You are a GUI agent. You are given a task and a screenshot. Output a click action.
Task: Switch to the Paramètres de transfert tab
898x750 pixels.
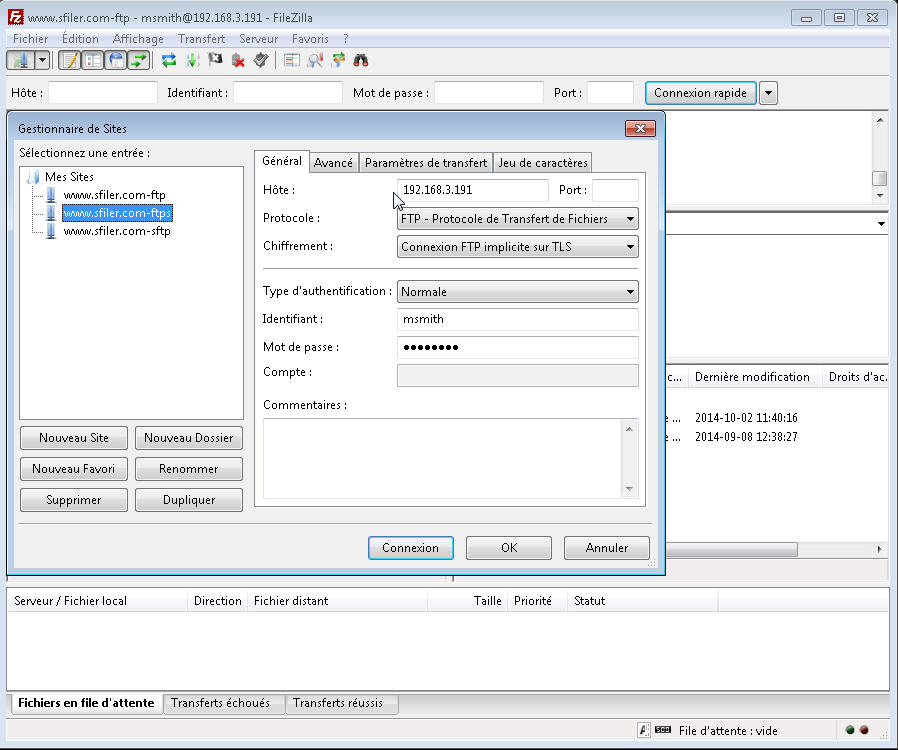(426, 163)
